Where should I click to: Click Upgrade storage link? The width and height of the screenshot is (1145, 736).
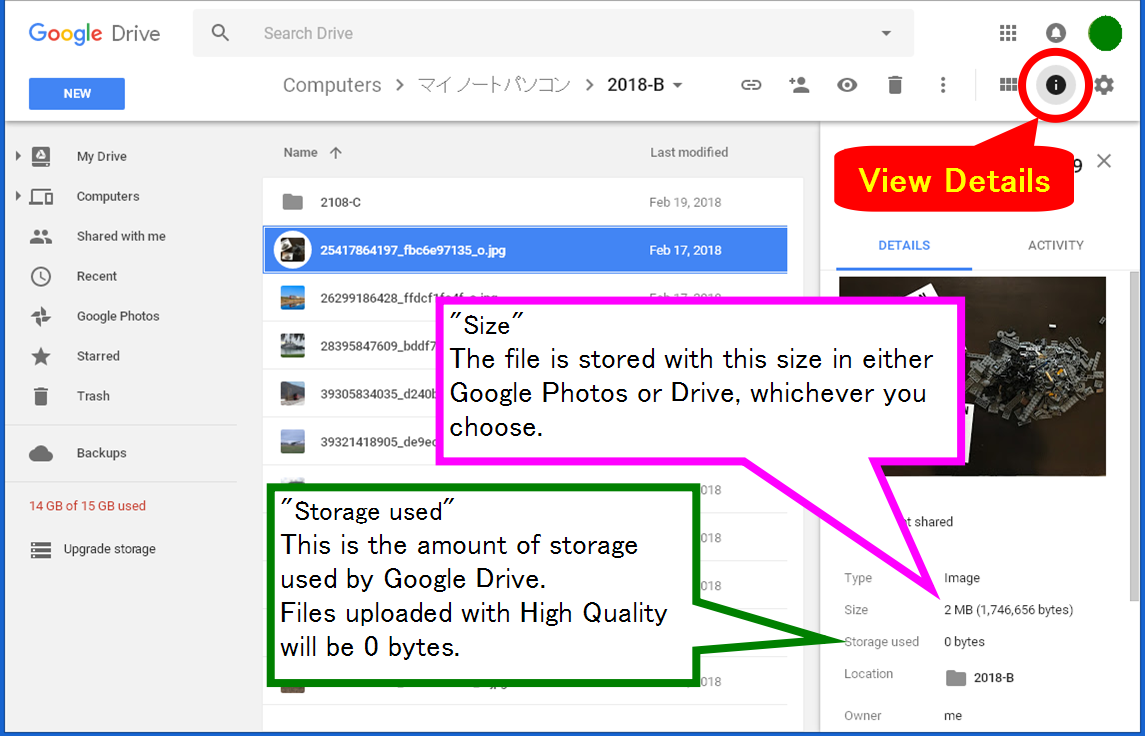pos(110,549)
